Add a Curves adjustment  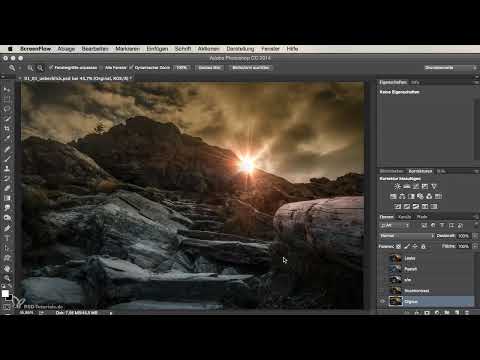tap(416, 186)
